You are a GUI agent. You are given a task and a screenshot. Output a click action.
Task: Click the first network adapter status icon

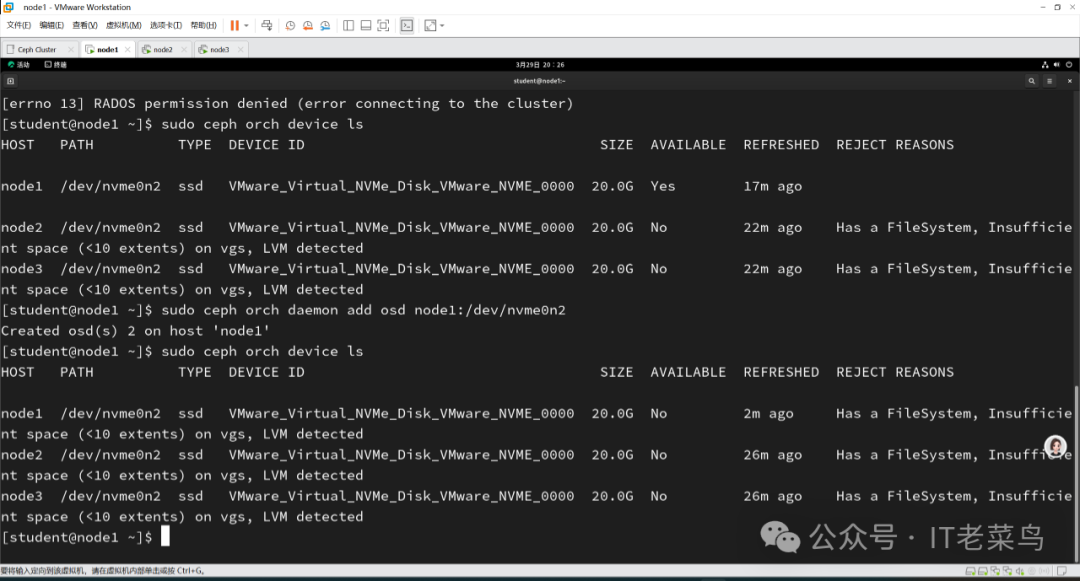point(995,571)
